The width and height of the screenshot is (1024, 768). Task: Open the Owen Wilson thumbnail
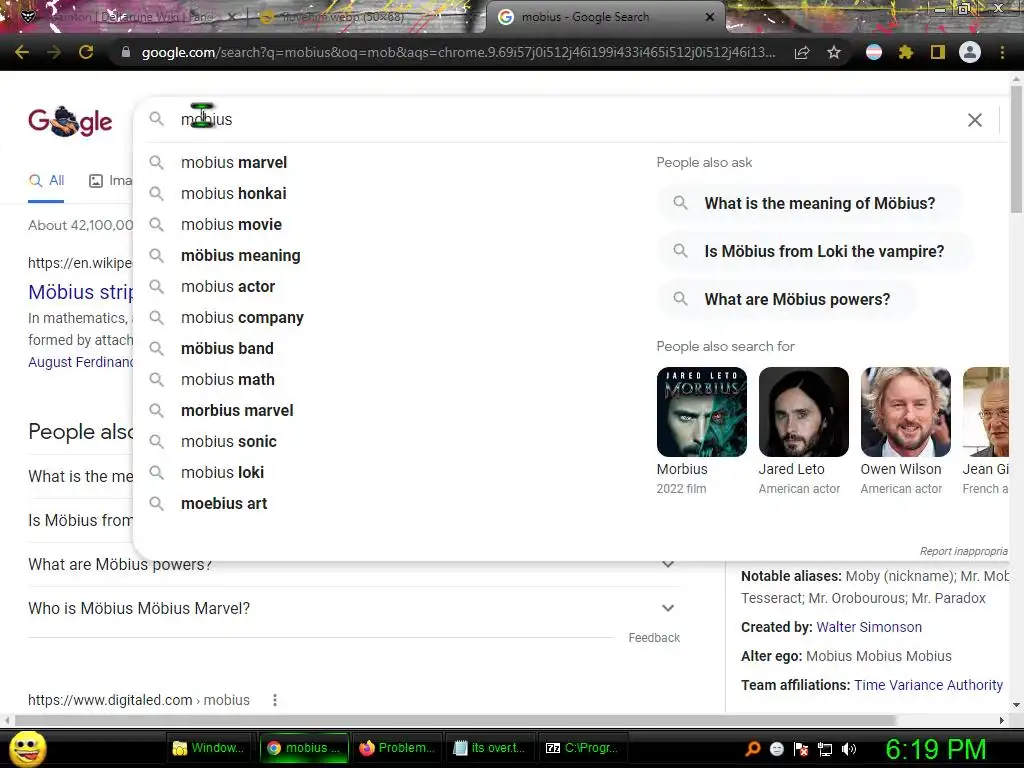pos(905,412)
